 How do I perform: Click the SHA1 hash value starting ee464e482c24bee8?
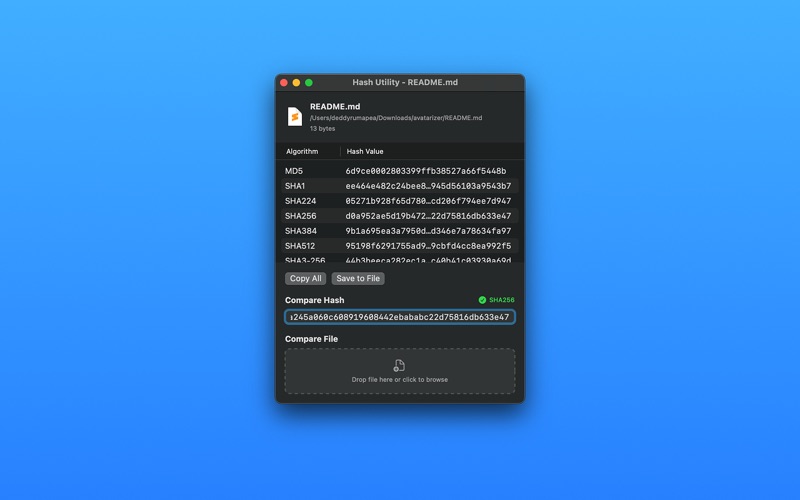coord(428,186)
